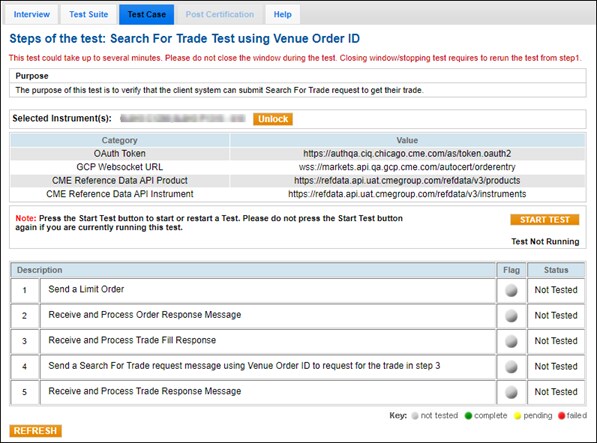The height and width of the screenshot is (443, 597).
Task: Open the Interview tab
Action: [x=32, y=14]
